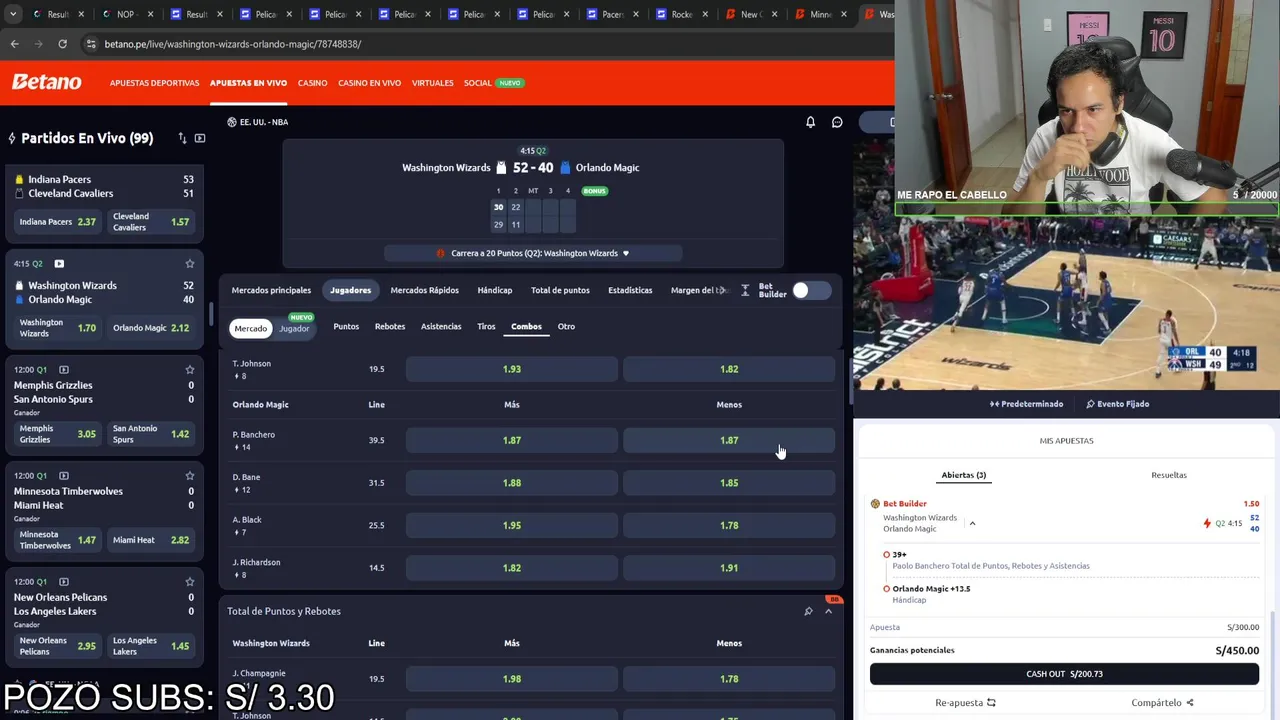The height and width of the screenshot is (720, 1280).
Task: Click the collapse-all icon beside Bet Builder
Action: tap(745, 290)
